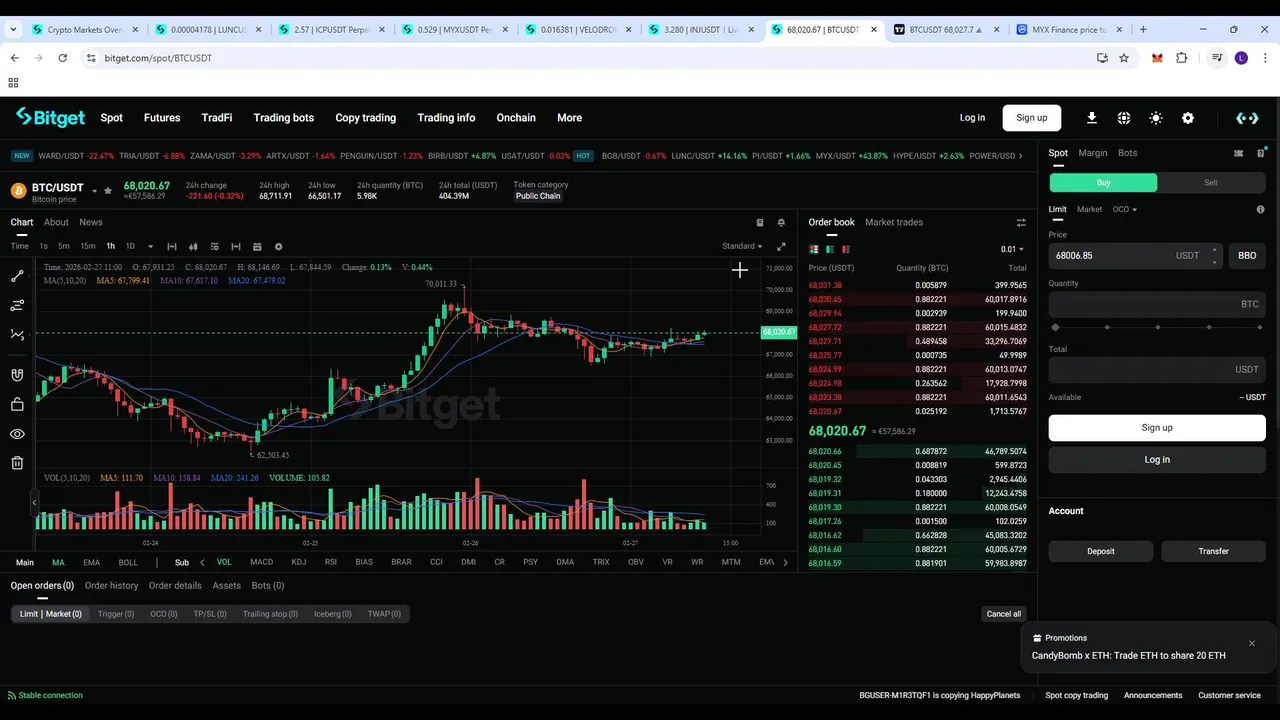Select the 15m chart interval

click(88, 247)
